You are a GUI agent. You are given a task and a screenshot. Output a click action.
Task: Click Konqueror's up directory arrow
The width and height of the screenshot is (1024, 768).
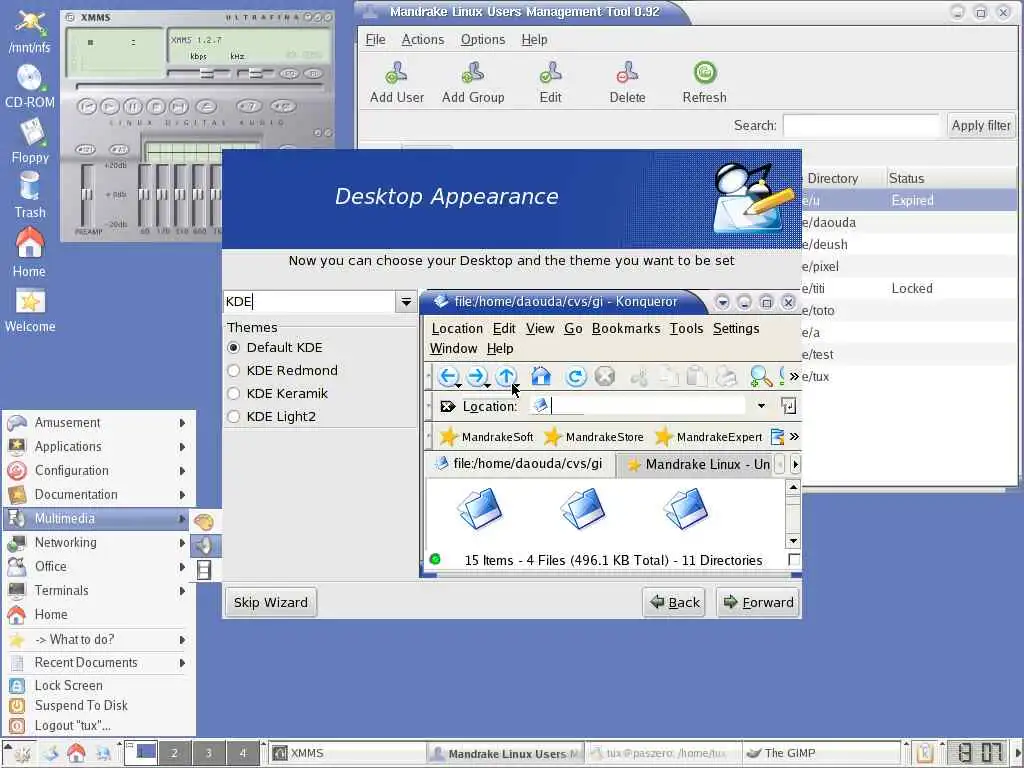(506, 376)
